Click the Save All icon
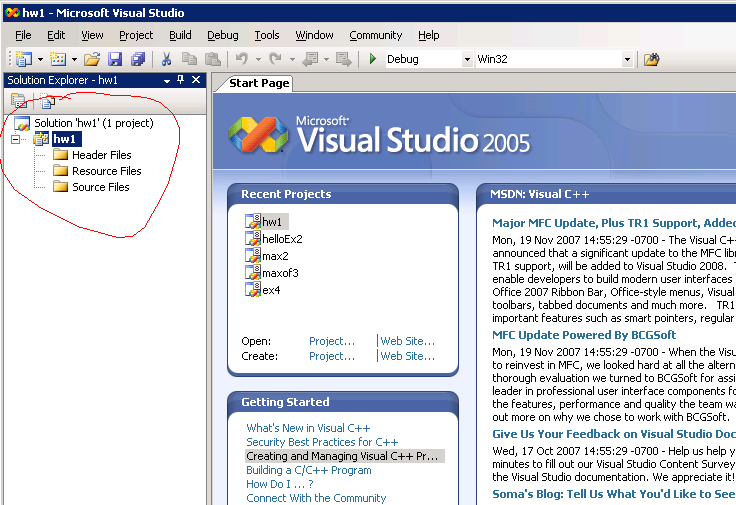Image resolution: width=736 pixels, height=505 pixels. coord(138,59)
